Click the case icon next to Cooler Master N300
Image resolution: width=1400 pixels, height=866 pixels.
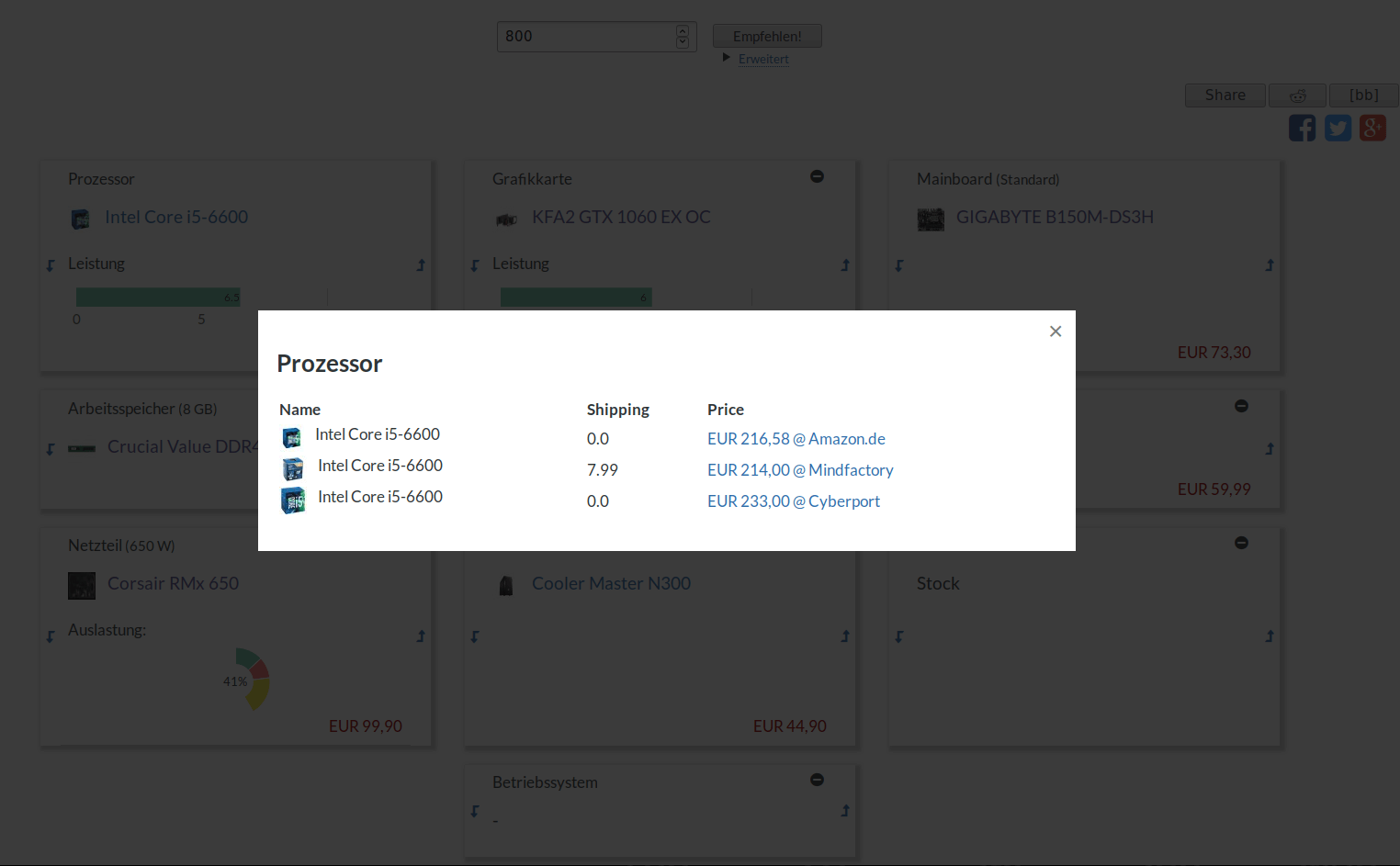pyautogui.click(x=506, y=586)
